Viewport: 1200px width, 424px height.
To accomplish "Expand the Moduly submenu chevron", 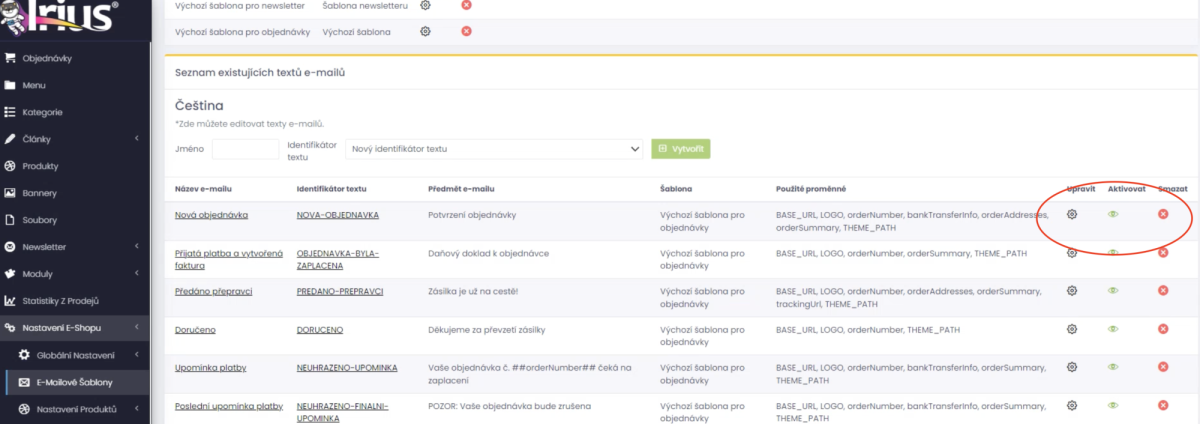I will [x=136, y=273].
